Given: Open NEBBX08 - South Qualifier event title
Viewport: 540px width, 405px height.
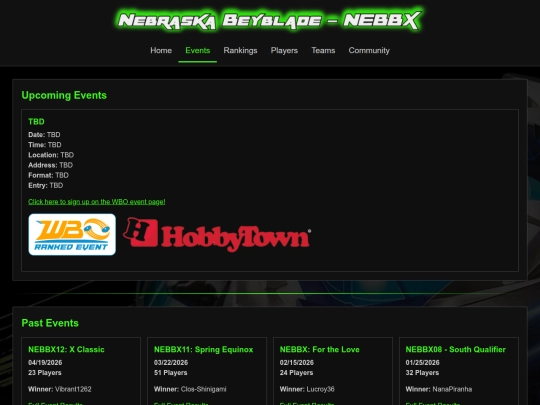Looking at the screenshot, I should pyautogui.click(x=455, y=350).
